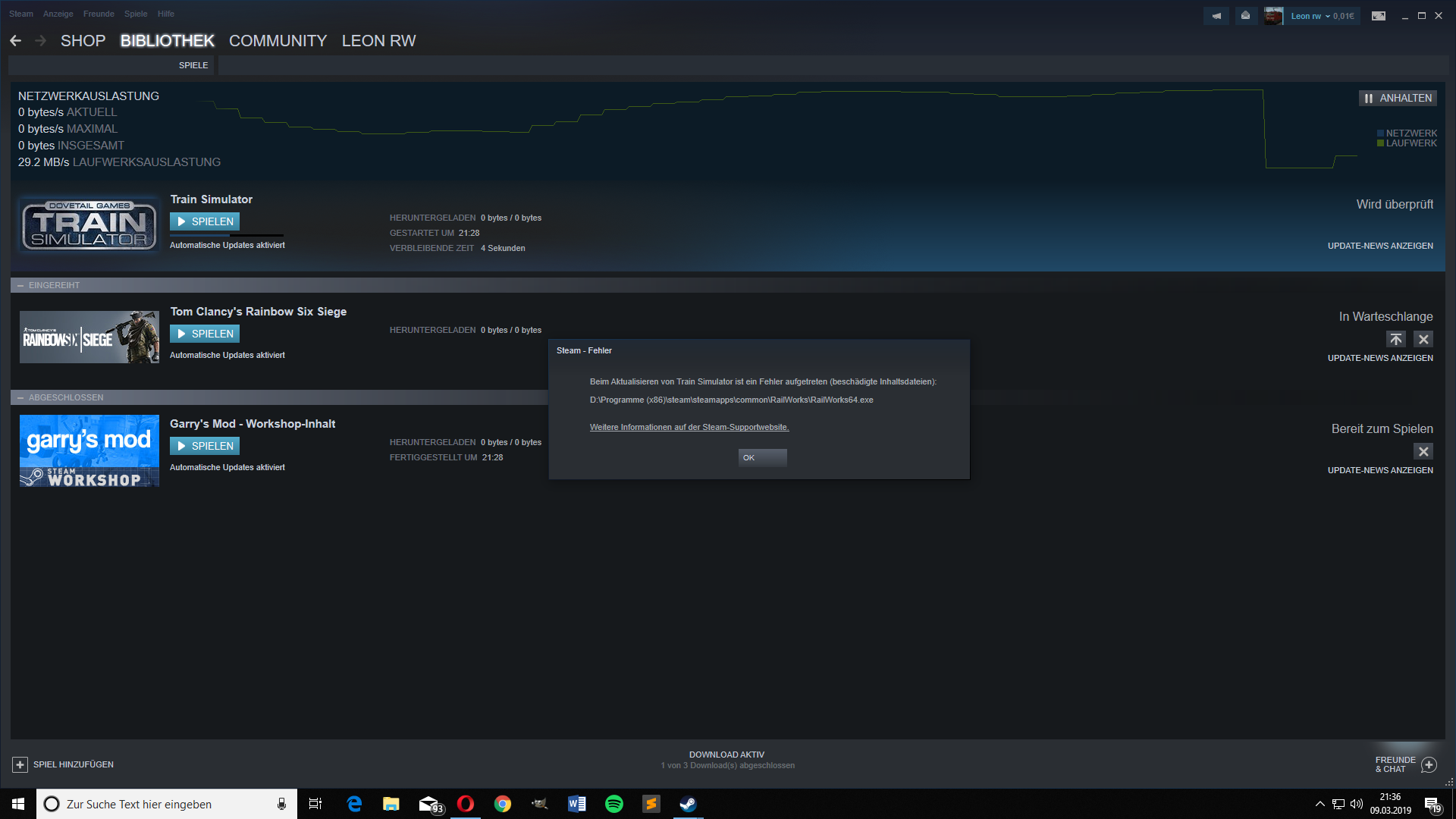The height and width of the screenshot is (819, 1456).
Task: Click Spielen for Train Simulator
Action: [x=205, y=221]
